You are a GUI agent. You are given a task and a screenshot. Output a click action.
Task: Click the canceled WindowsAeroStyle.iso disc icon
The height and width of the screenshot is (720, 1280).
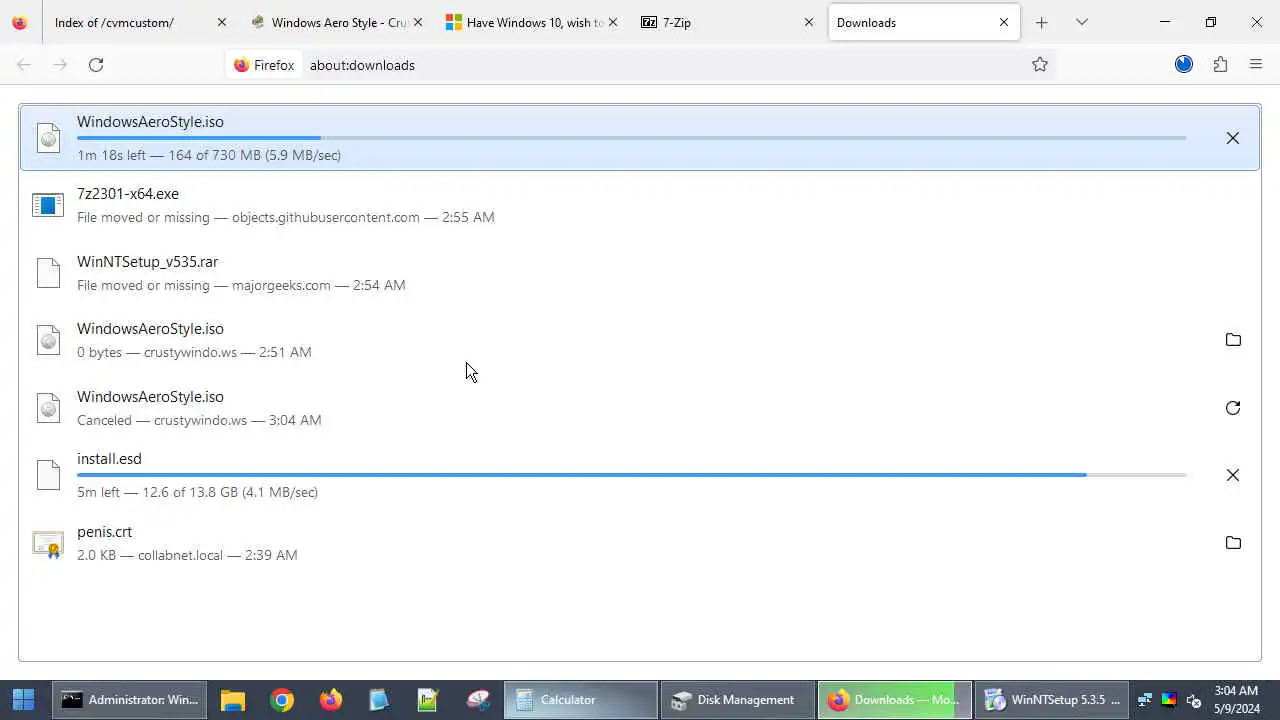(48, 408)
